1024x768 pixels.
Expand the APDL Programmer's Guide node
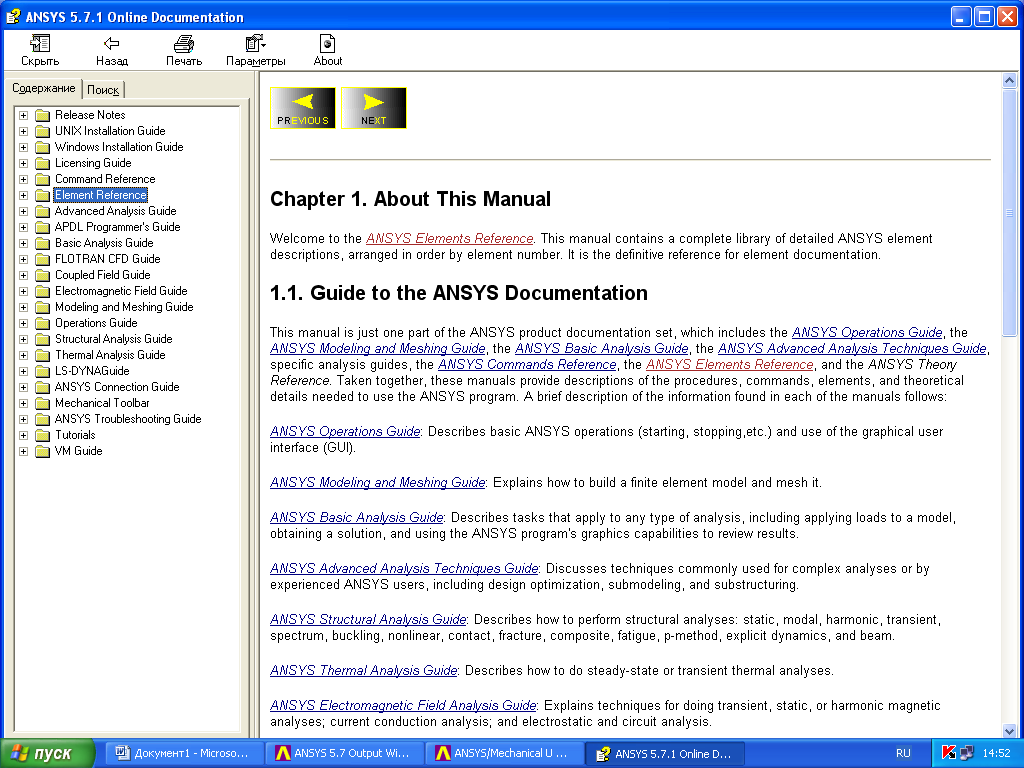[24, 227]
